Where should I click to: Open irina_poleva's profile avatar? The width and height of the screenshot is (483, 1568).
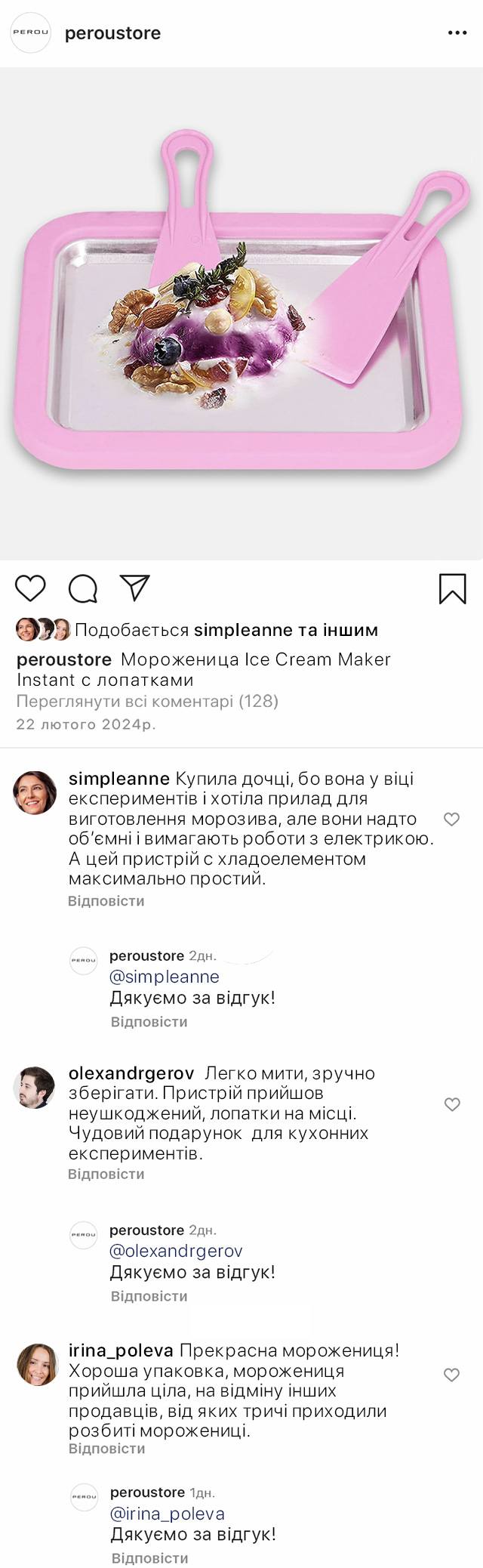37,1365
